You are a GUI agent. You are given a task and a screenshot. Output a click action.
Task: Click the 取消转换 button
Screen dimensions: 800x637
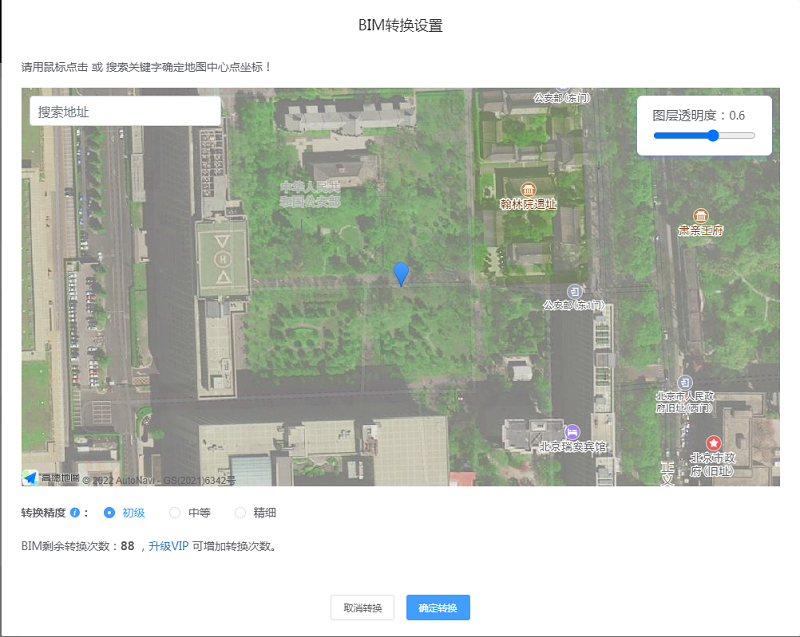coord(362,607)
